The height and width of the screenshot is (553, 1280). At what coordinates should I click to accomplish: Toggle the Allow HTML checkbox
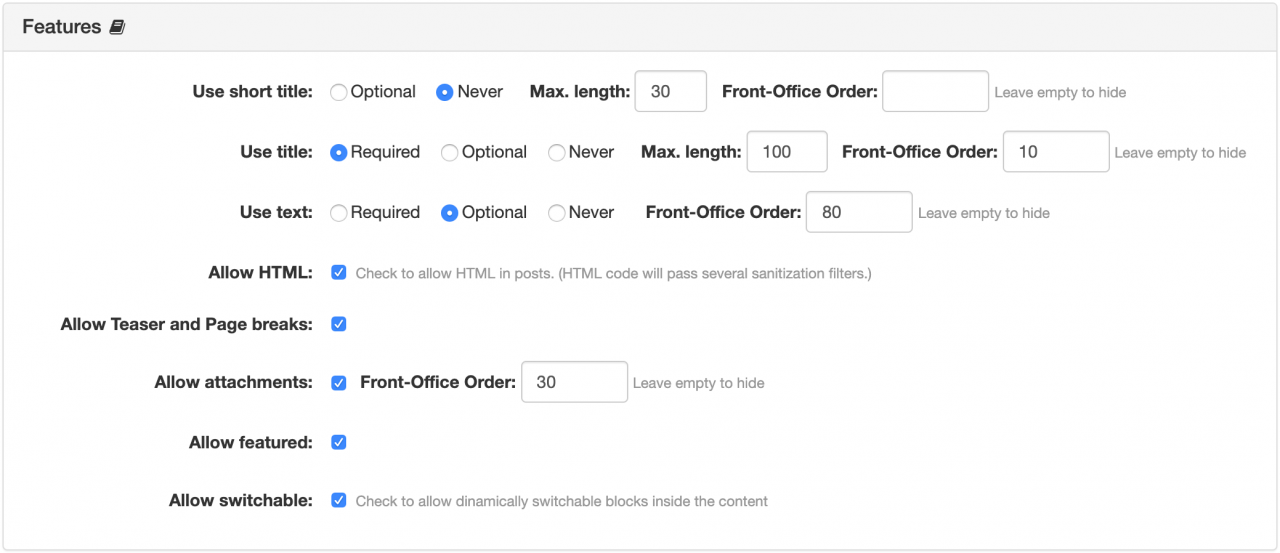click(x=339, y=272)
